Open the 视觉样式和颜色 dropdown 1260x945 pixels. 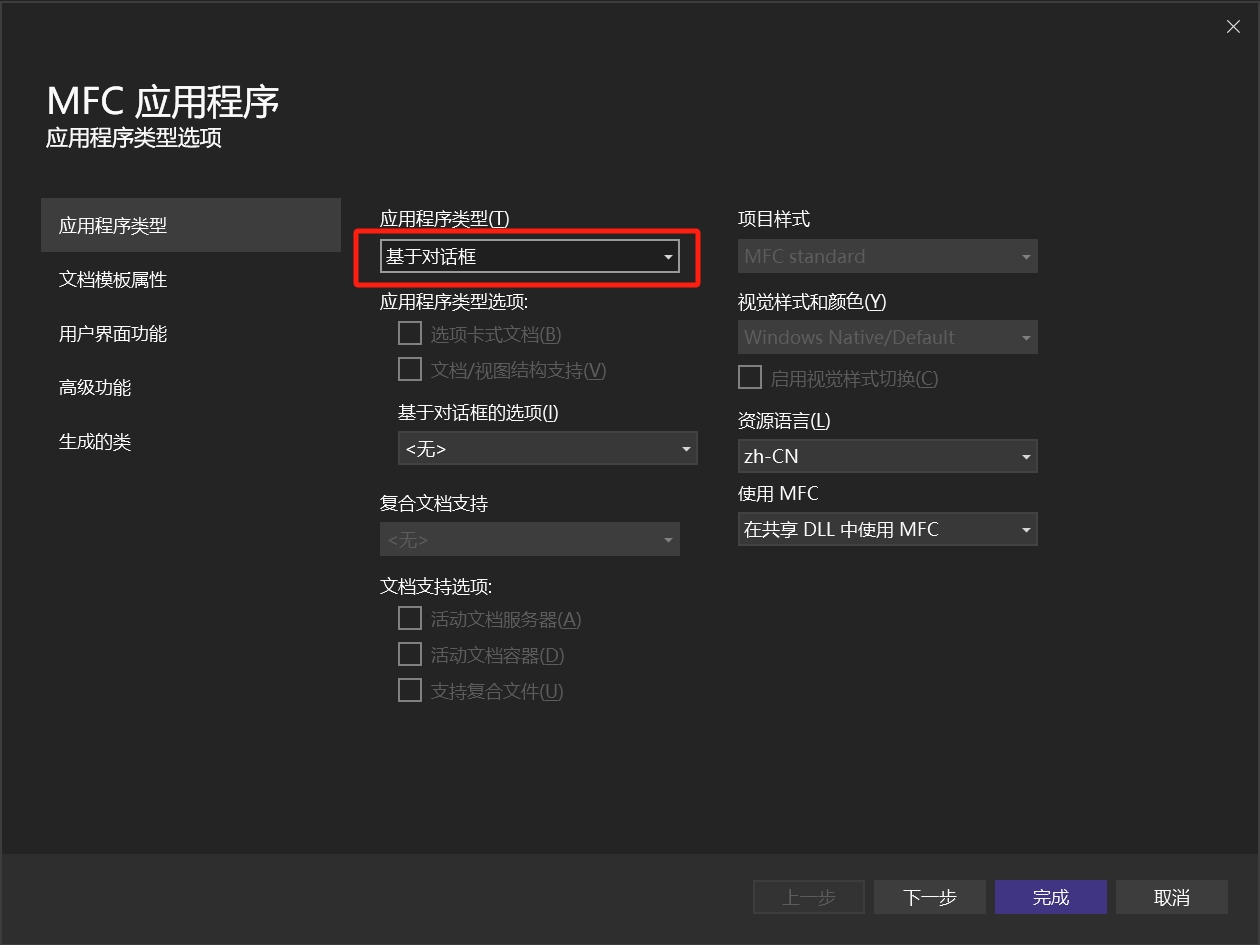[887, 338]
